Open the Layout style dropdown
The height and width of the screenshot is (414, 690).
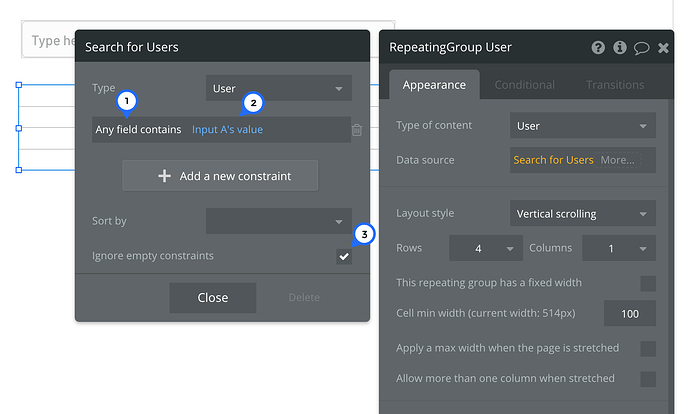click(x=582, y=214)
